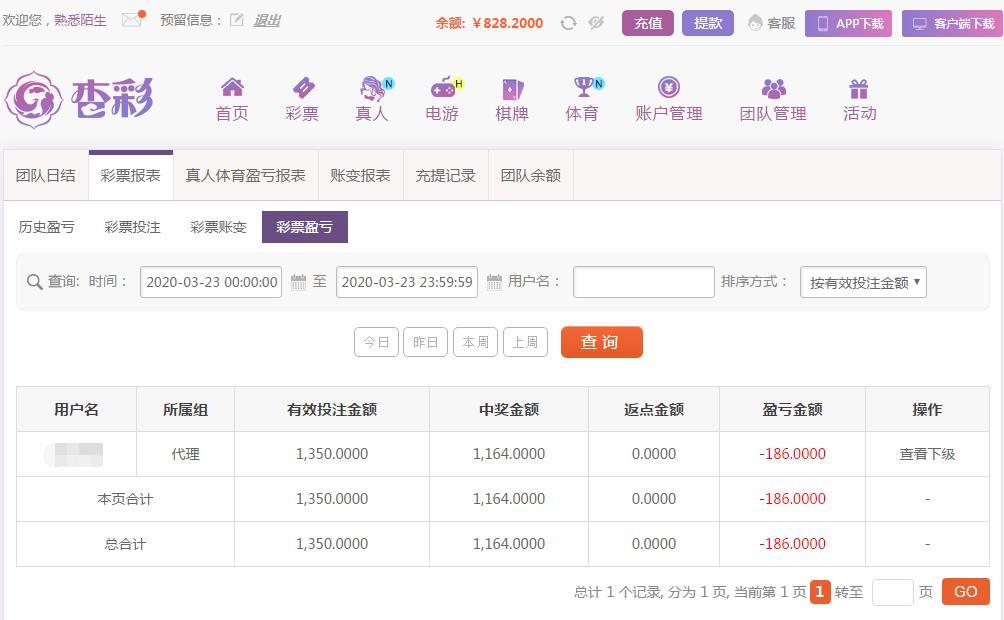
Task: Switch to the 账变报表 tab
Action: click(x=360, y=175)
